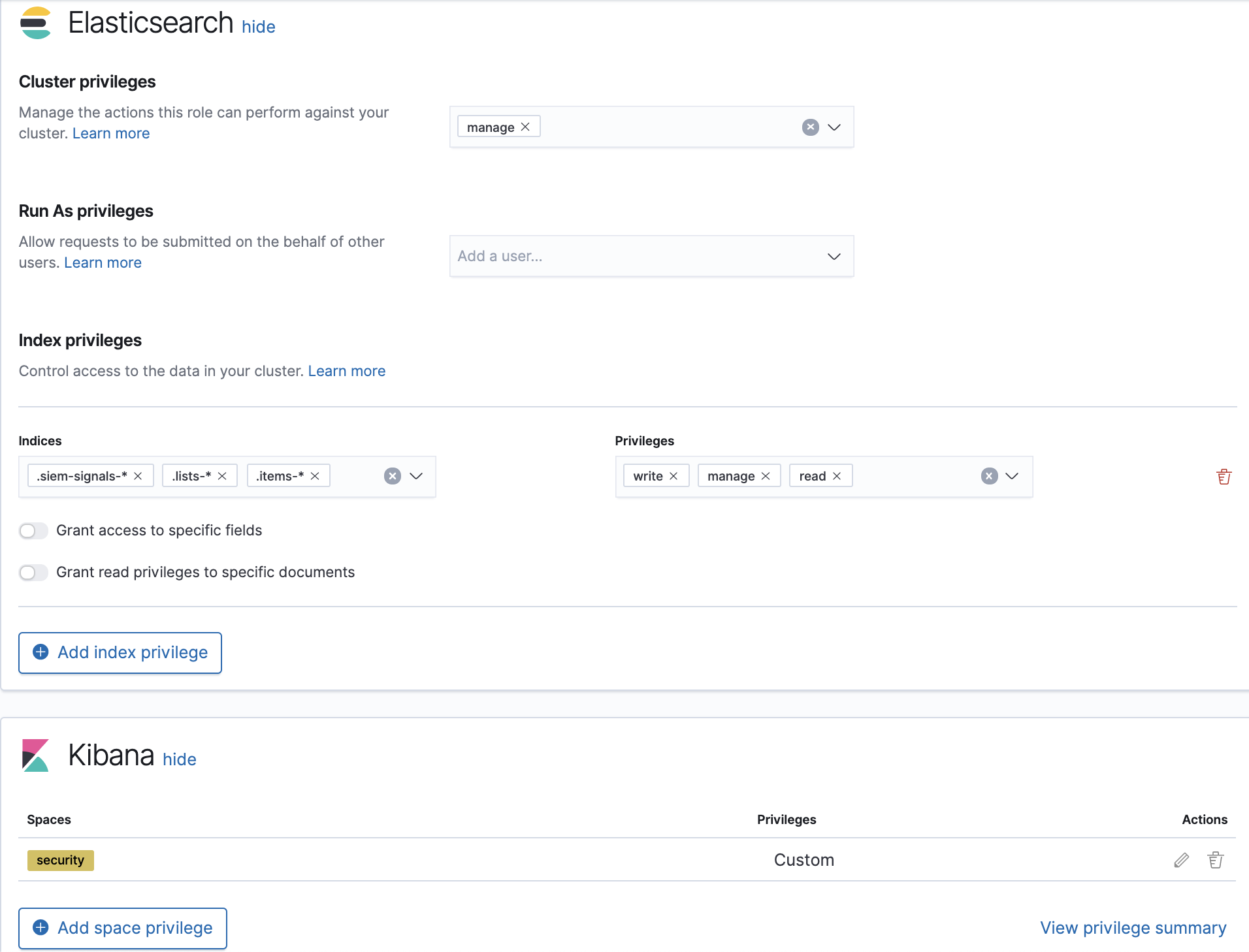The width and height of the screenshot is (1249, 952).
Task: Clear all cluster privileges selection
Action: click(x=810, y=127)
